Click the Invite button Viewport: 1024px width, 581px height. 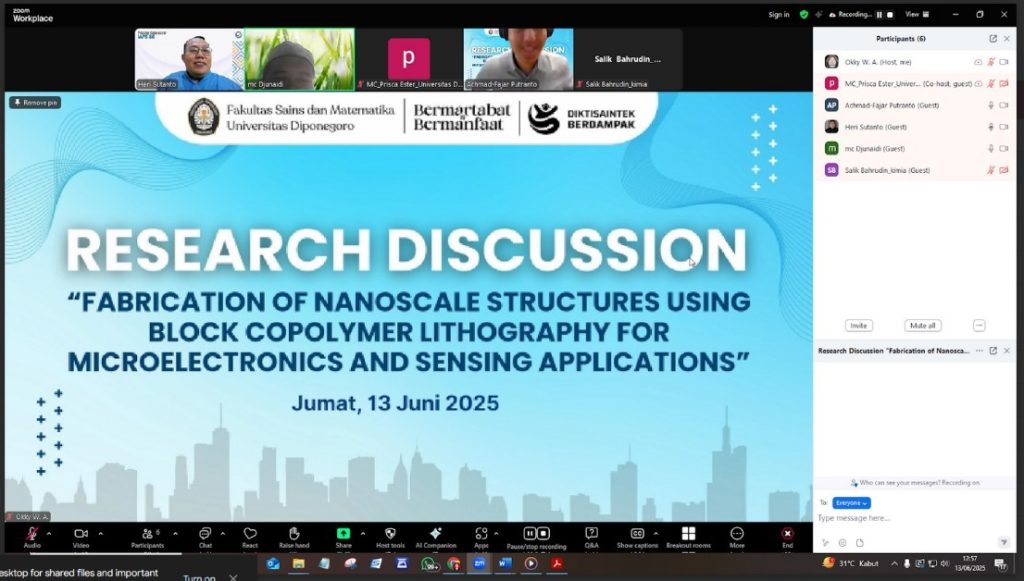point(858,326)
